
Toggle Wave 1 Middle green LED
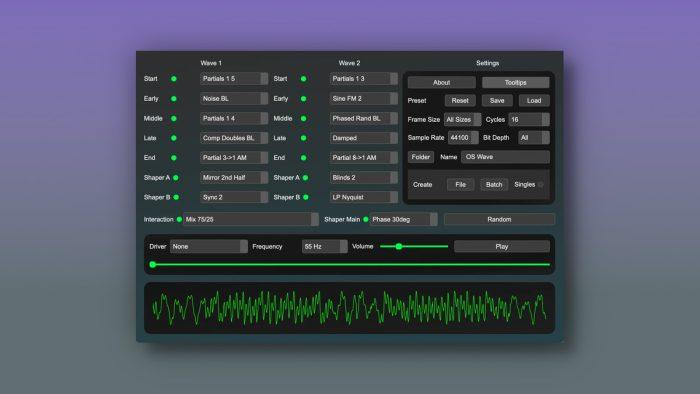(x=174, y=119)
